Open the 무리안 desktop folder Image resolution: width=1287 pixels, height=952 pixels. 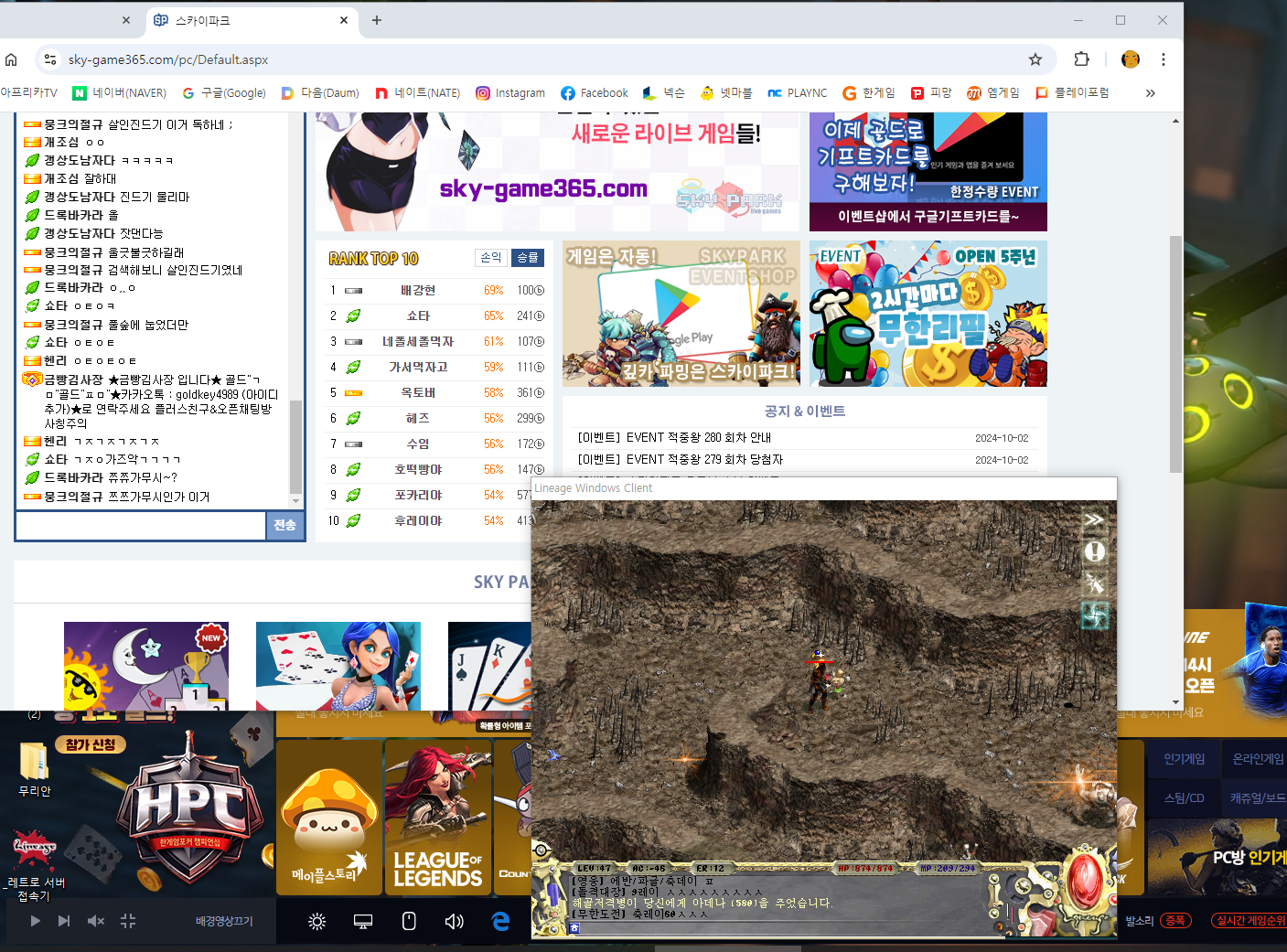tap(35, 769)
